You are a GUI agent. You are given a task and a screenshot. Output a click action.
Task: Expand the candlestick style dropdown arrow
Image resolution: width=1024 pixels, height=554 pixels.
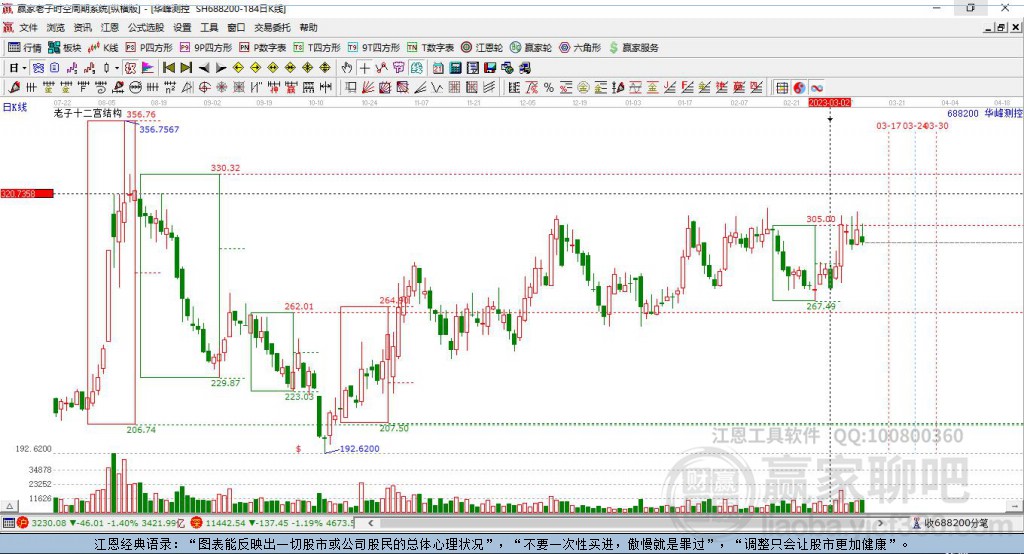117,68
